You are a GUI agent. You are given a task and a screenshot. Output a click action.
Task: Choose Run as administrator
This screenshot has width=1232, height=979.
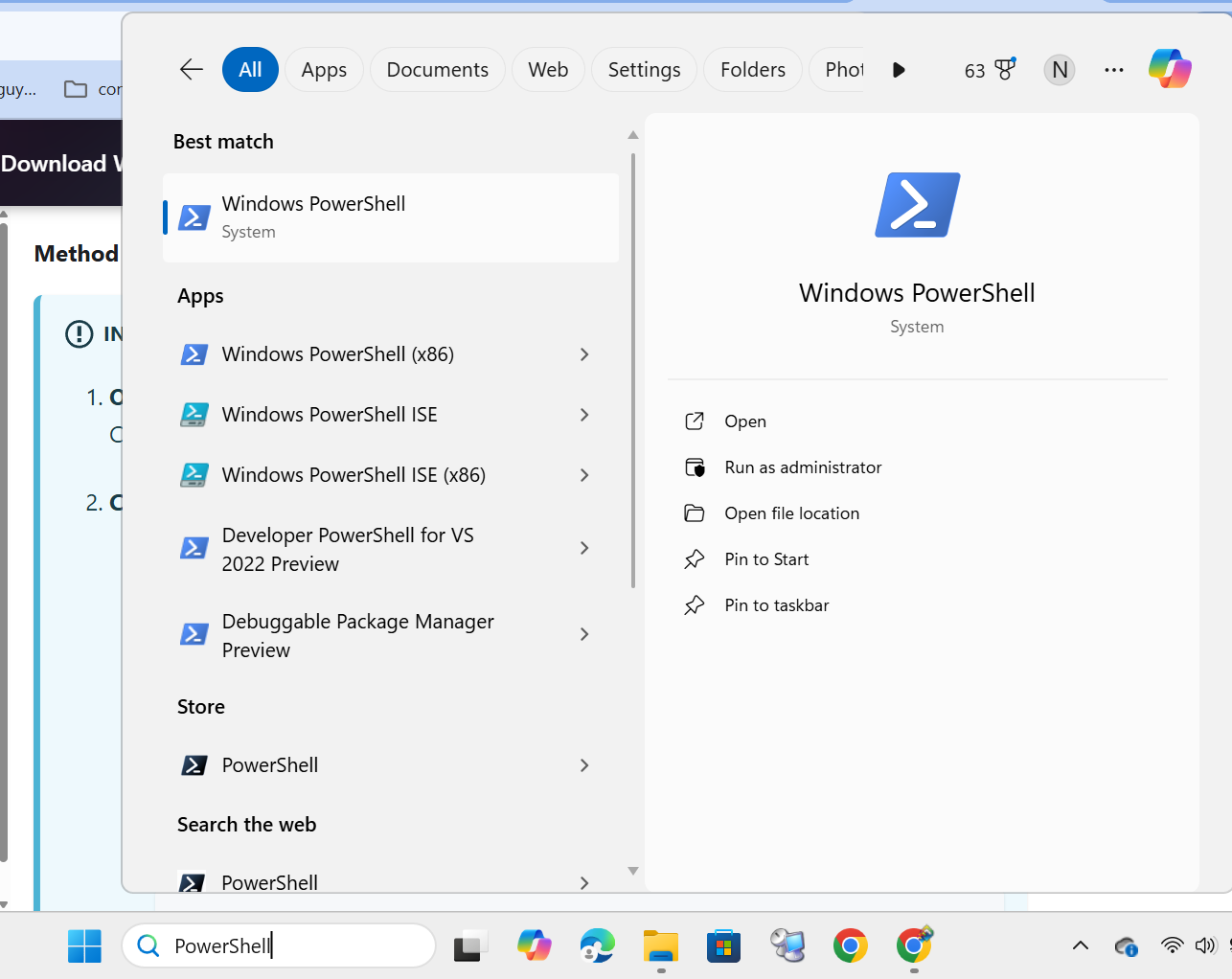click(x=803, y=467)
